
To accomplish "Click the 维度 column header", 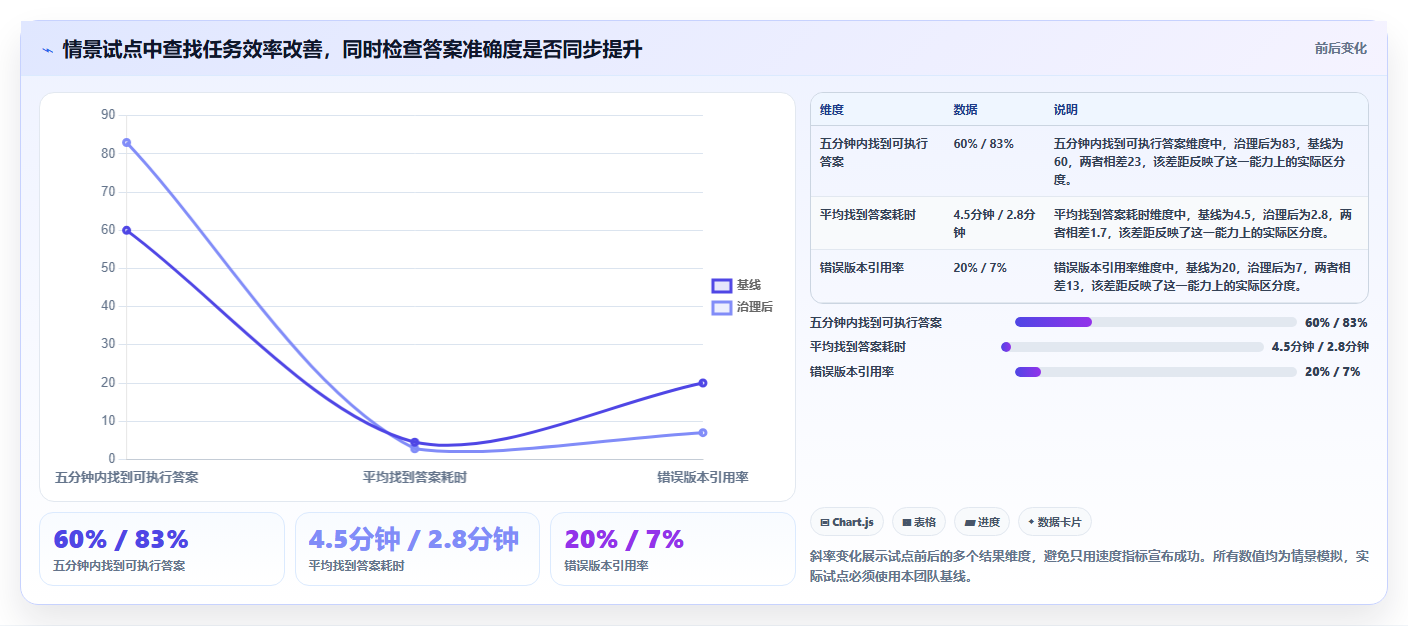I will coord(832,110).
